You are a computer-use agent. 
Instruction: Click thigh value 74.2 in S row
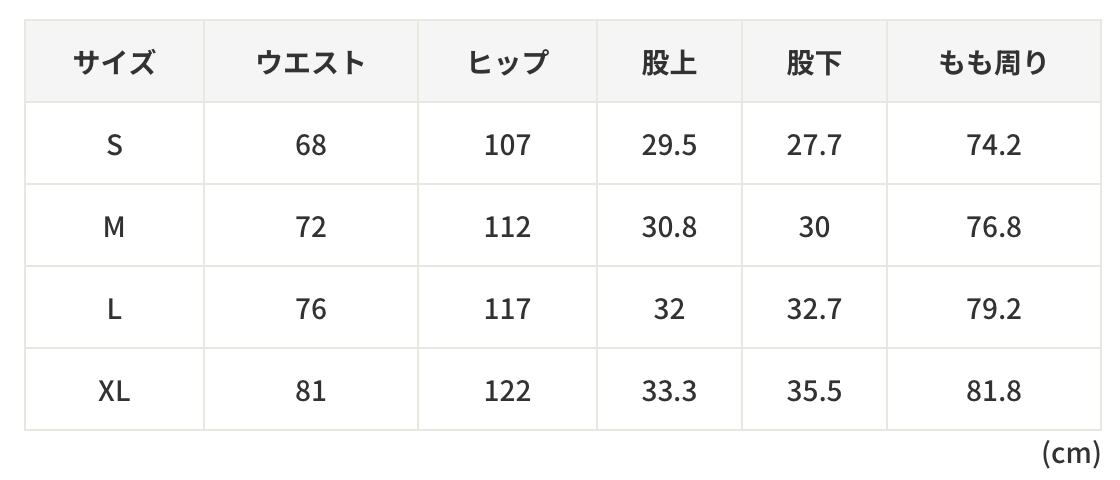993,146
